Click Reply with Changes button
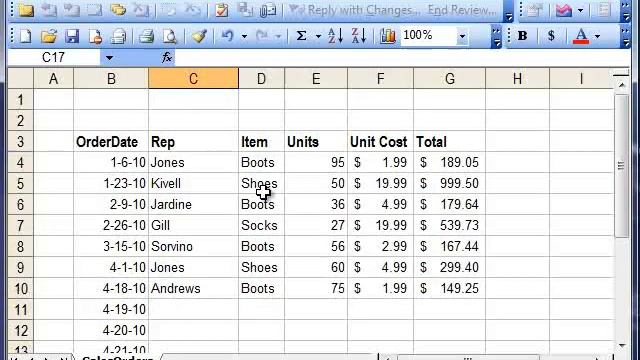Image resolution: width=640 pixels, height=360 pixels. click(355, 10)
